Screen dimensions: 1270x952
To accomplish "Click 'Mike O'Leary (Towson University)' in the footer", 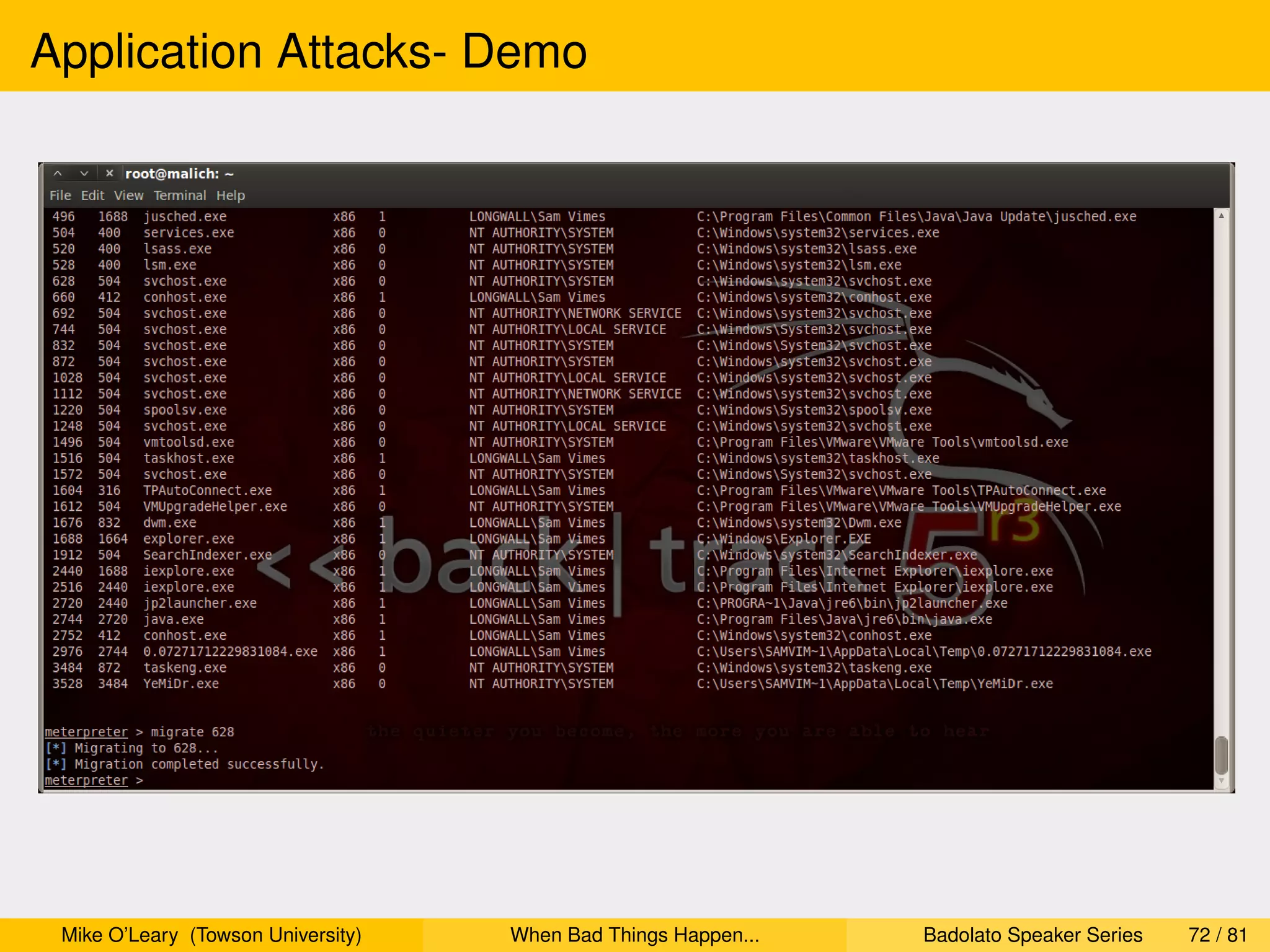I will (211, 935).
